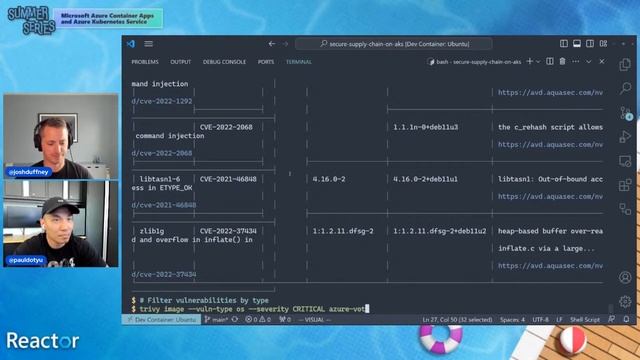The width and height of the screenshot is (640, 360).
Task: Click the CVE-2021-46848 identifier text
Action: pos(228,179)
